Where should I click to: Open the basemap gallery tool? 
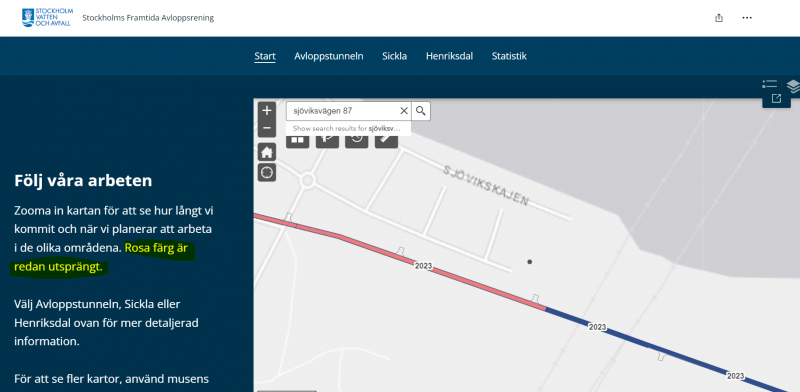pyautogui.click(x=297, y=140)
